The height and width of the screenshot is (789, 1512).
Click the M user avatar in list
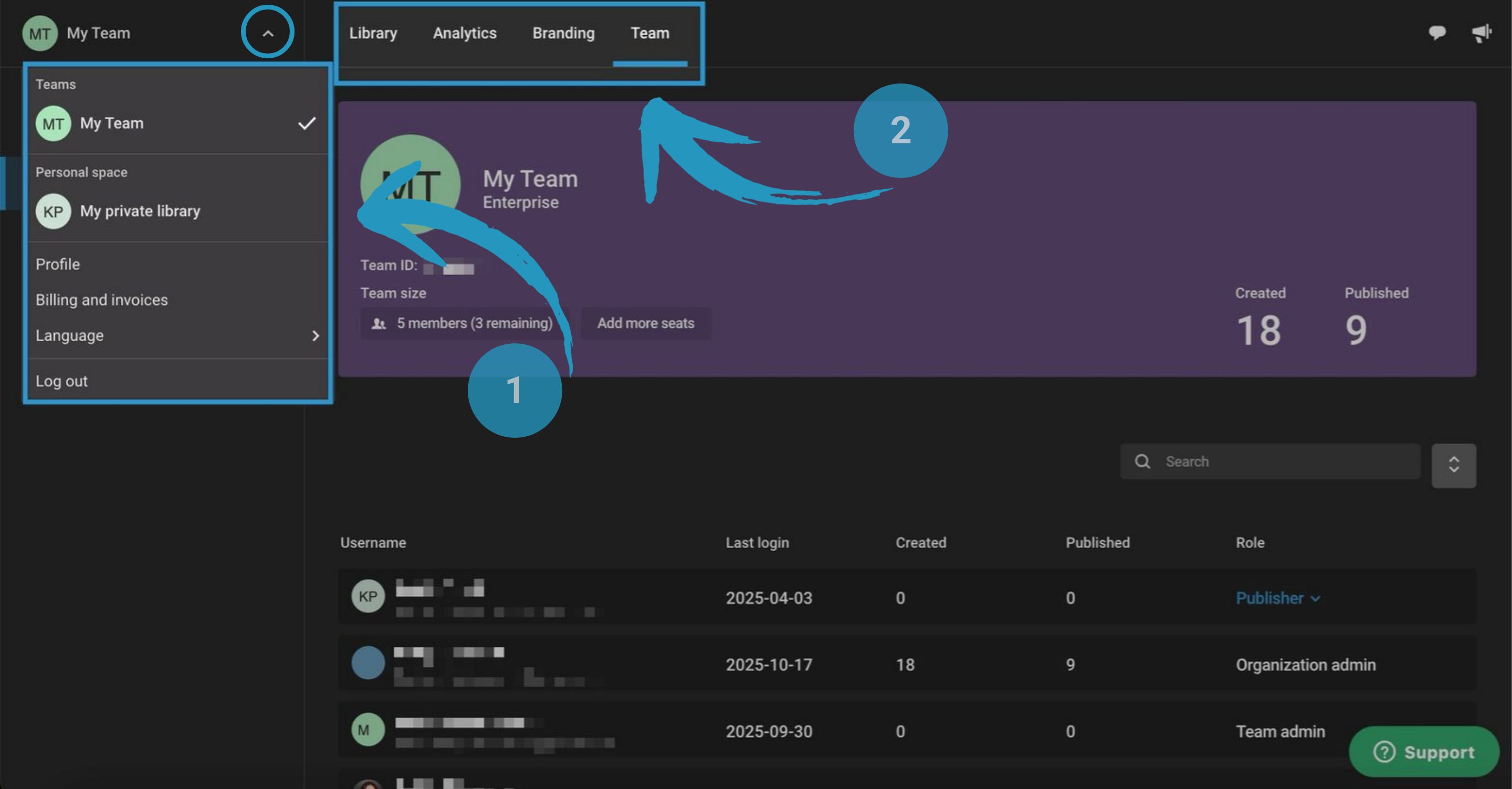(x=367, y=730)
